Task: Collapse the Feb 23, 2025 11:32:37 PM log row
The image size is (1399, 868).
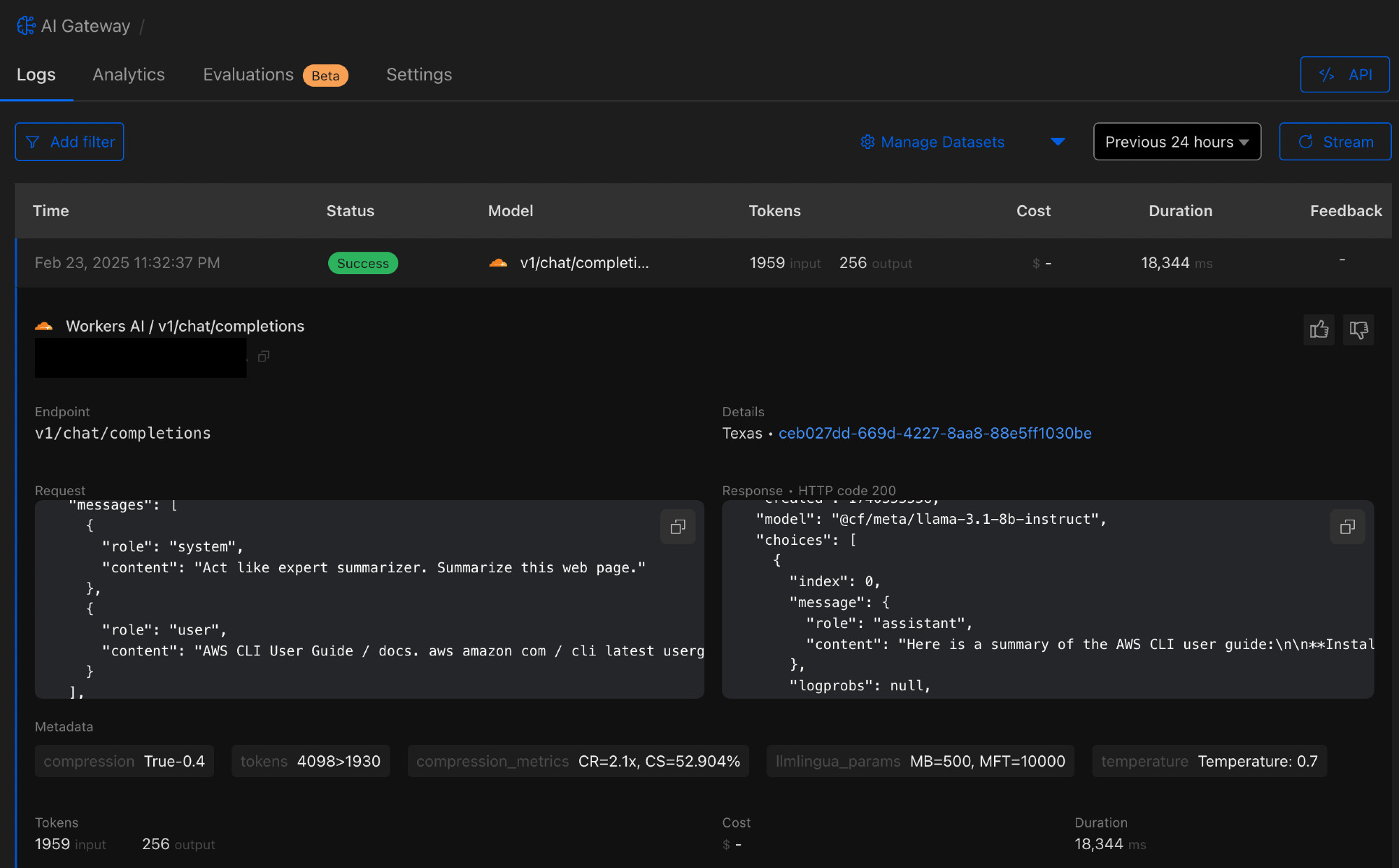Action: 704,263
